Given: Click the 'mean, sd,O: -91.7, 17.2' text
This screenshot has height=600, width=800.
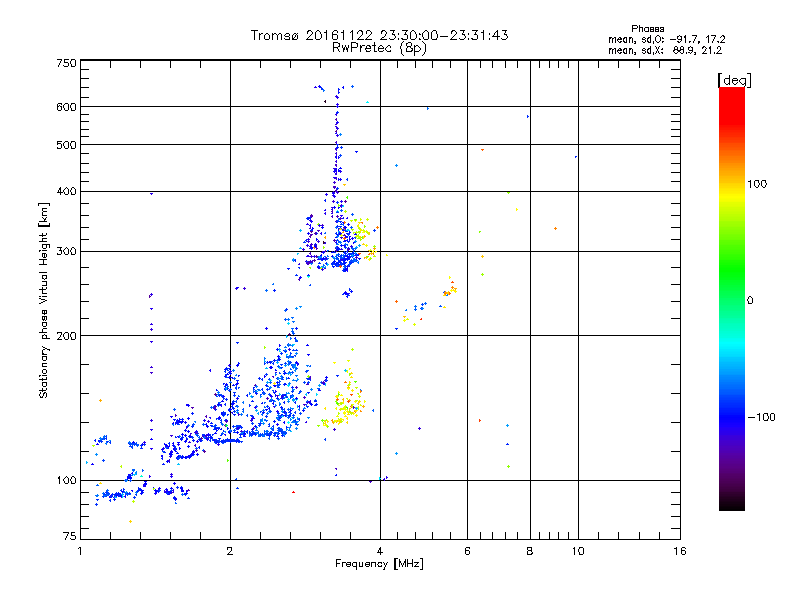Looking at the screenshot, I should click(666, 39).
